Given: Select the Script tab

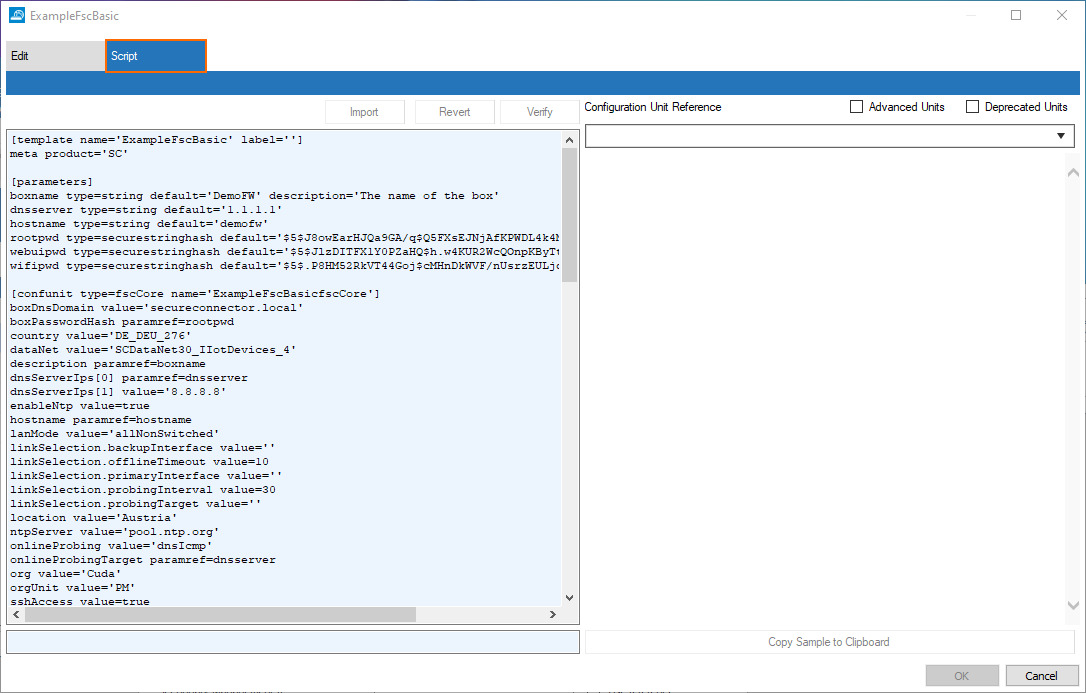Looking at the screenshot, I should tap(156, 56).
